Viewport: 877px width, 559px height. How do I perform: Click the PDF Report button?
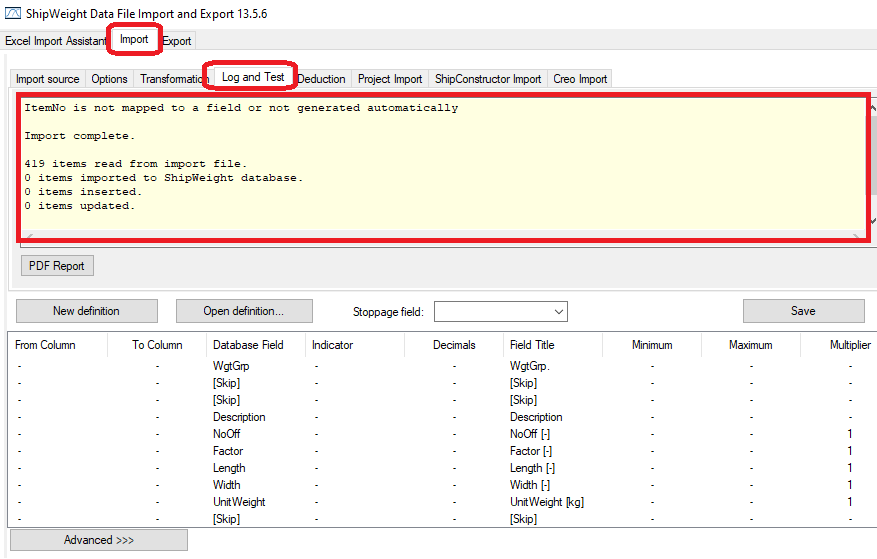point(57,266)
